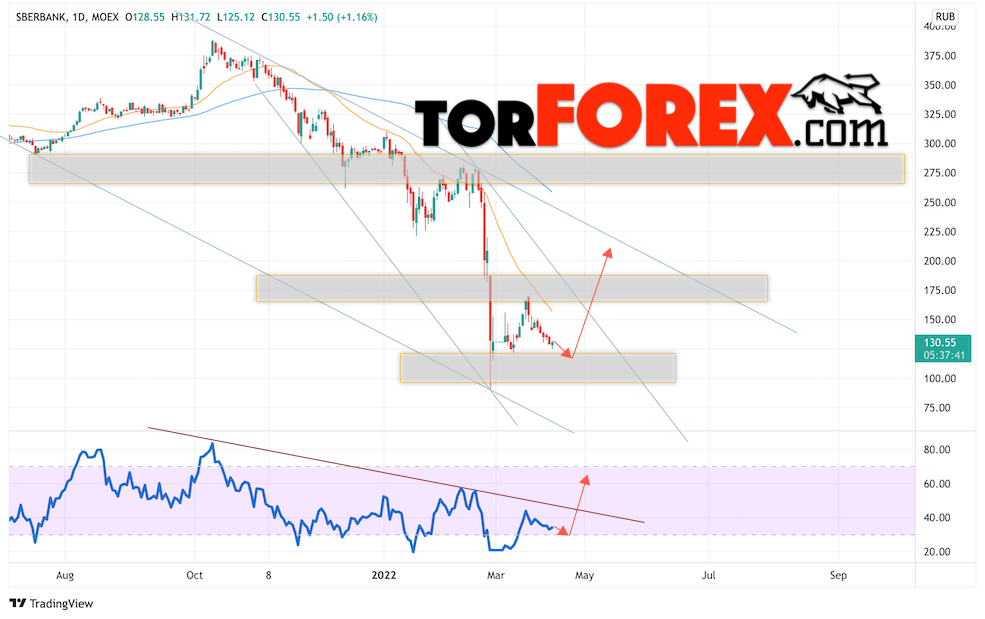Select the open value O128.55
This screenshot has width=985, height=619.
click(144, 18)
